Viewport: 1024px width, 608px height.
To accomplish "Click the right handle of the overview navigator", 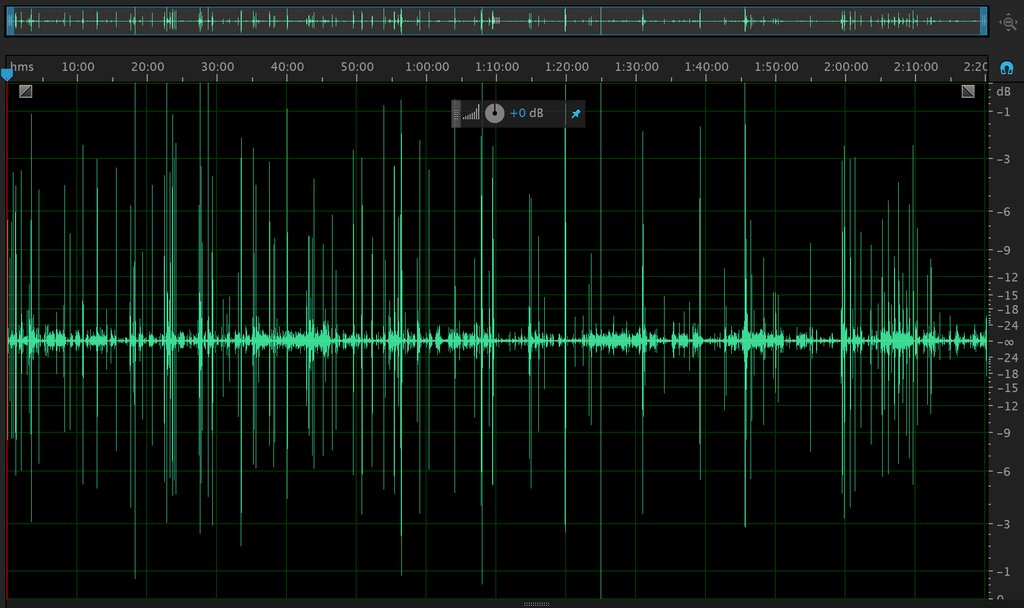I will (x=984, y=21).
